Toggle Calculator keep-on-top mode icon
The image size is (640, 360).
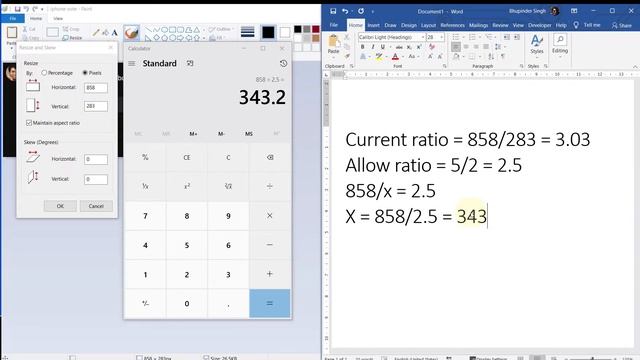tap(190, 63)
